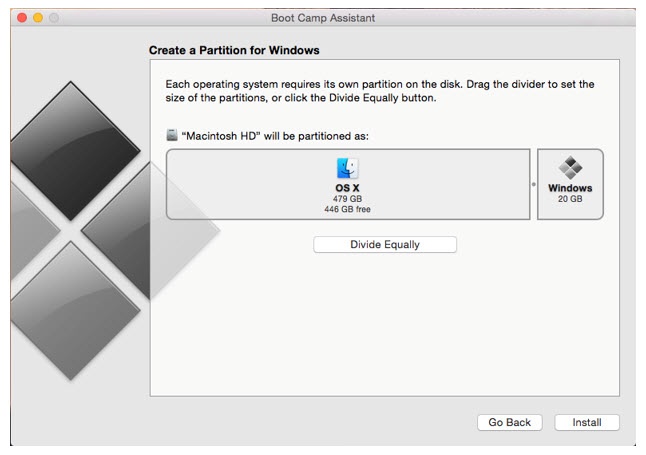
Task: Go Back to the previous step
Action: pyautogui.click(x=509, y=422)
